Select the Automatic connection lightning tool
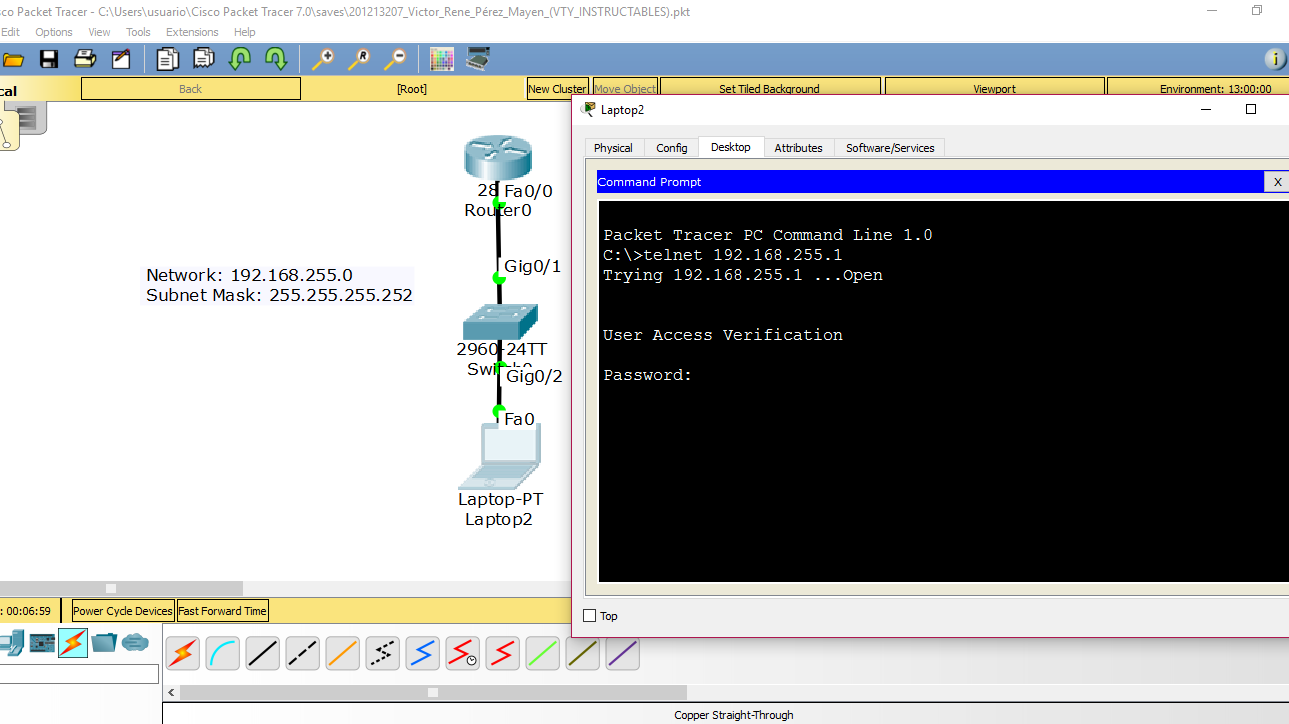Image resolution: width=1289 pixels, height=724 pixels. pyautogui.click(x=182, y=653)
